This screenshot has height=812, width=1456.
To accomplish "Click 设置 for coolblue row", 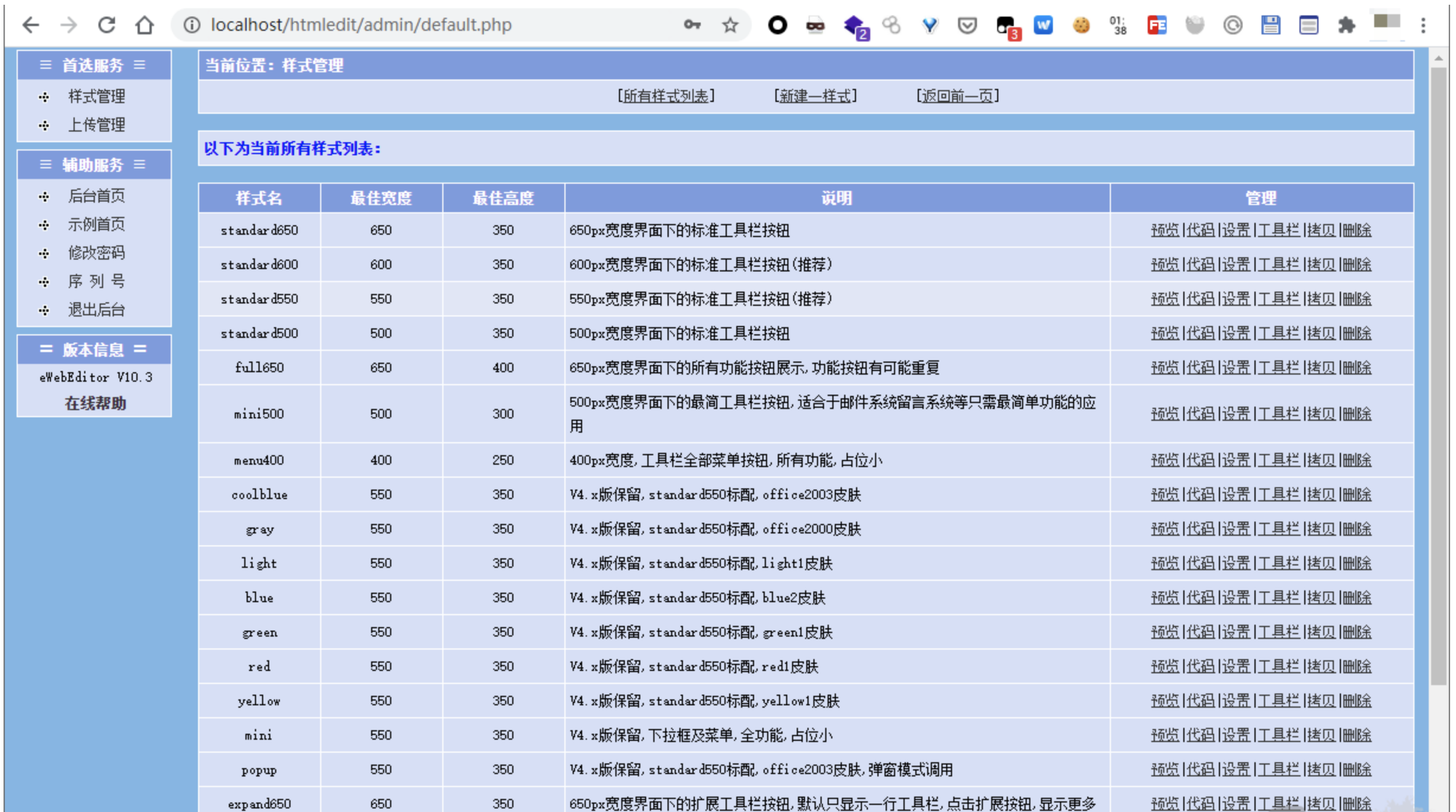I will click(1236, 494).
